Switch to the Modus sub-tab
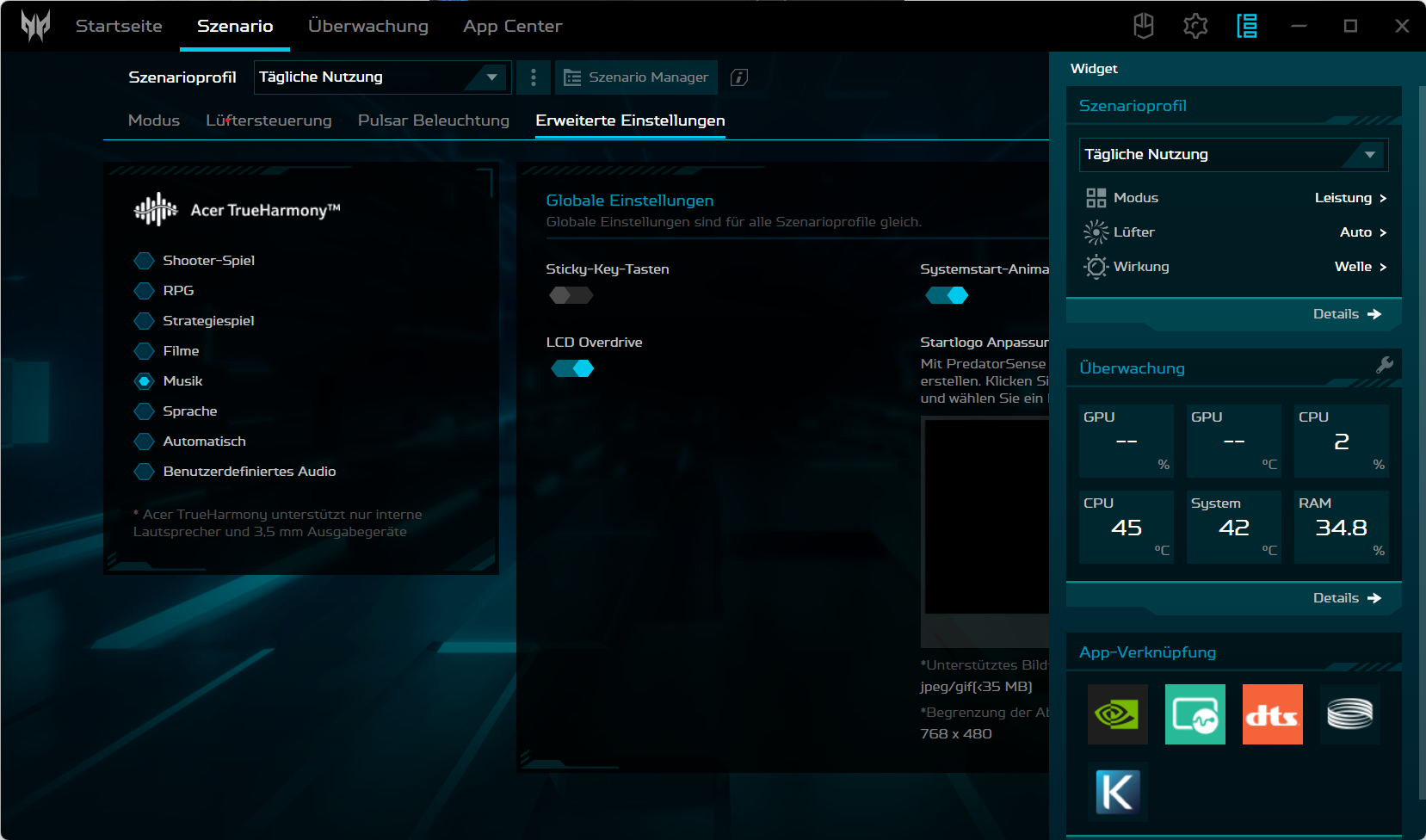The width and height of the screenshot is (1426, 840). pyautogui.click(x=154, y=120)
